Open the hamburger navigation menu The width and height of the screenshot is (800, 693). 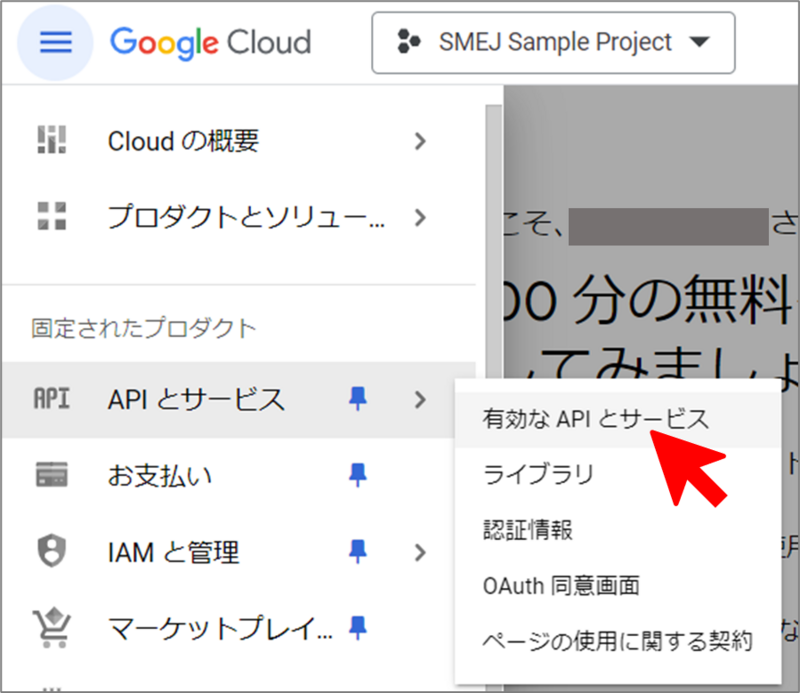click(56, 42)
